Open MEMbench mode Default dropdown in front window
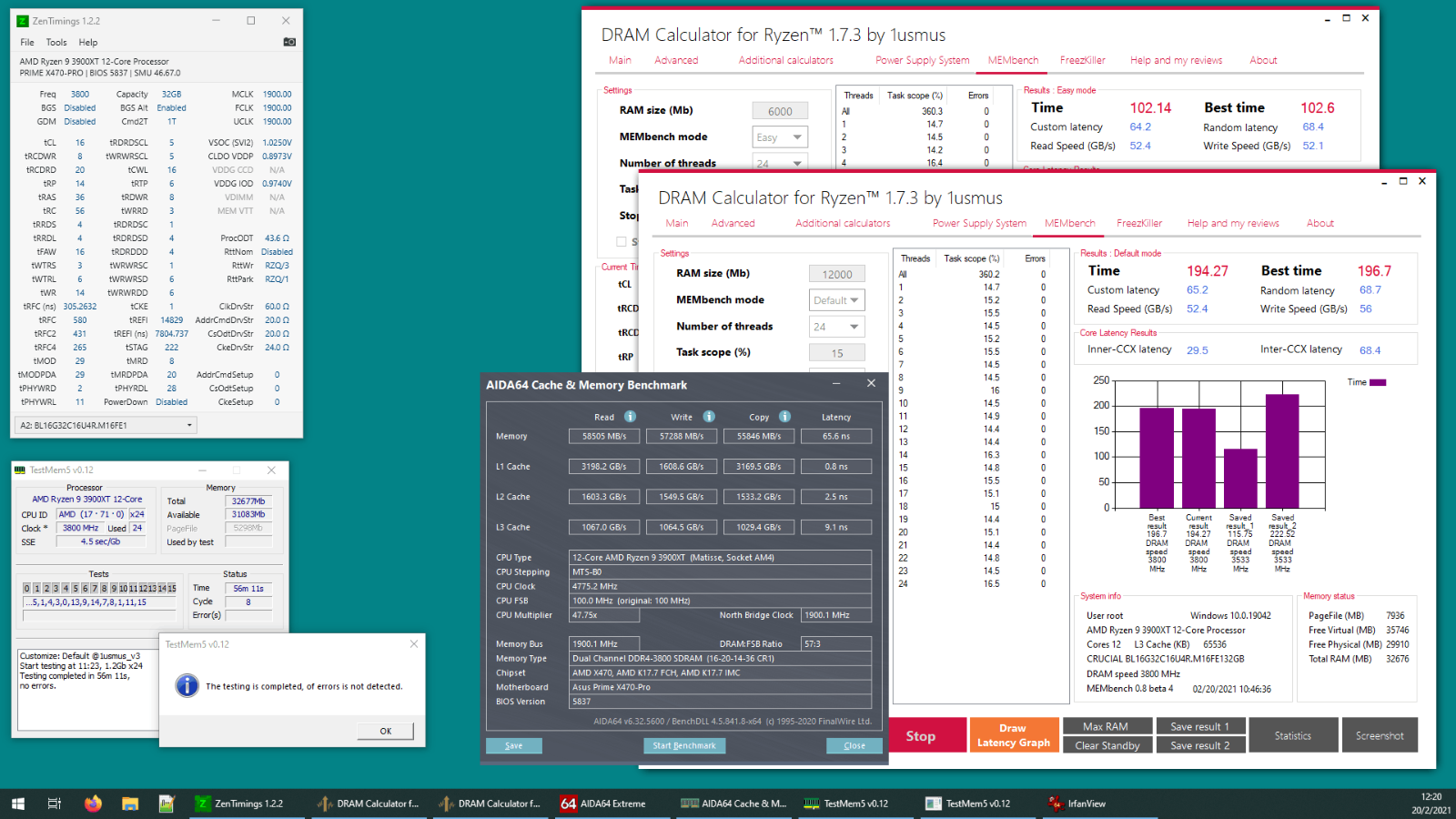 click(x=836, y=300)
